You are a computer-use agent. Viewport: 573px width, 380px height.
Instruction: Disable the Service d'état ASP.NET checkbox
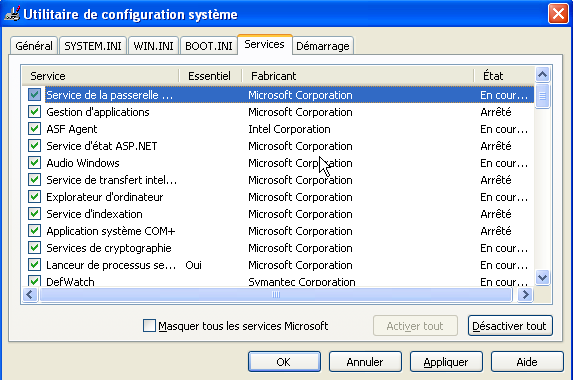(34, 145)
